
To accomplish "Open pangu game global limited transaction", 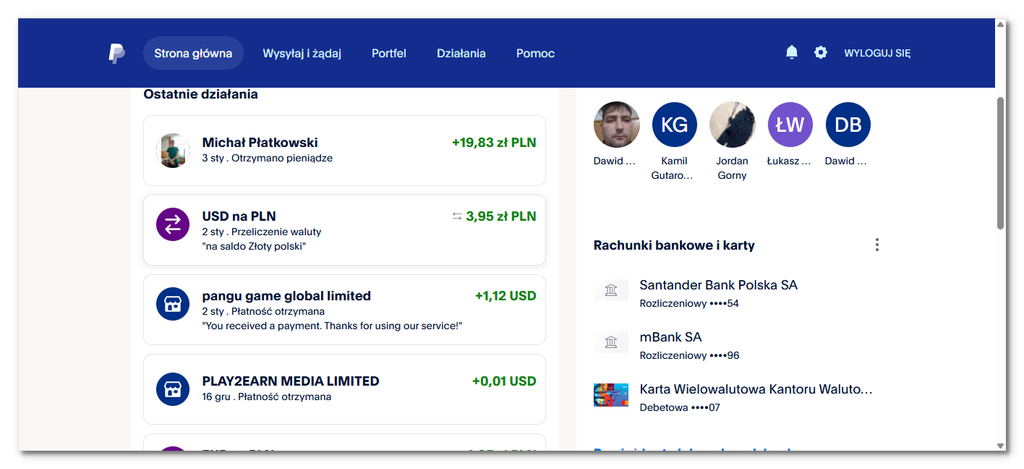I will pyautogui.click(x=344, y=310).
